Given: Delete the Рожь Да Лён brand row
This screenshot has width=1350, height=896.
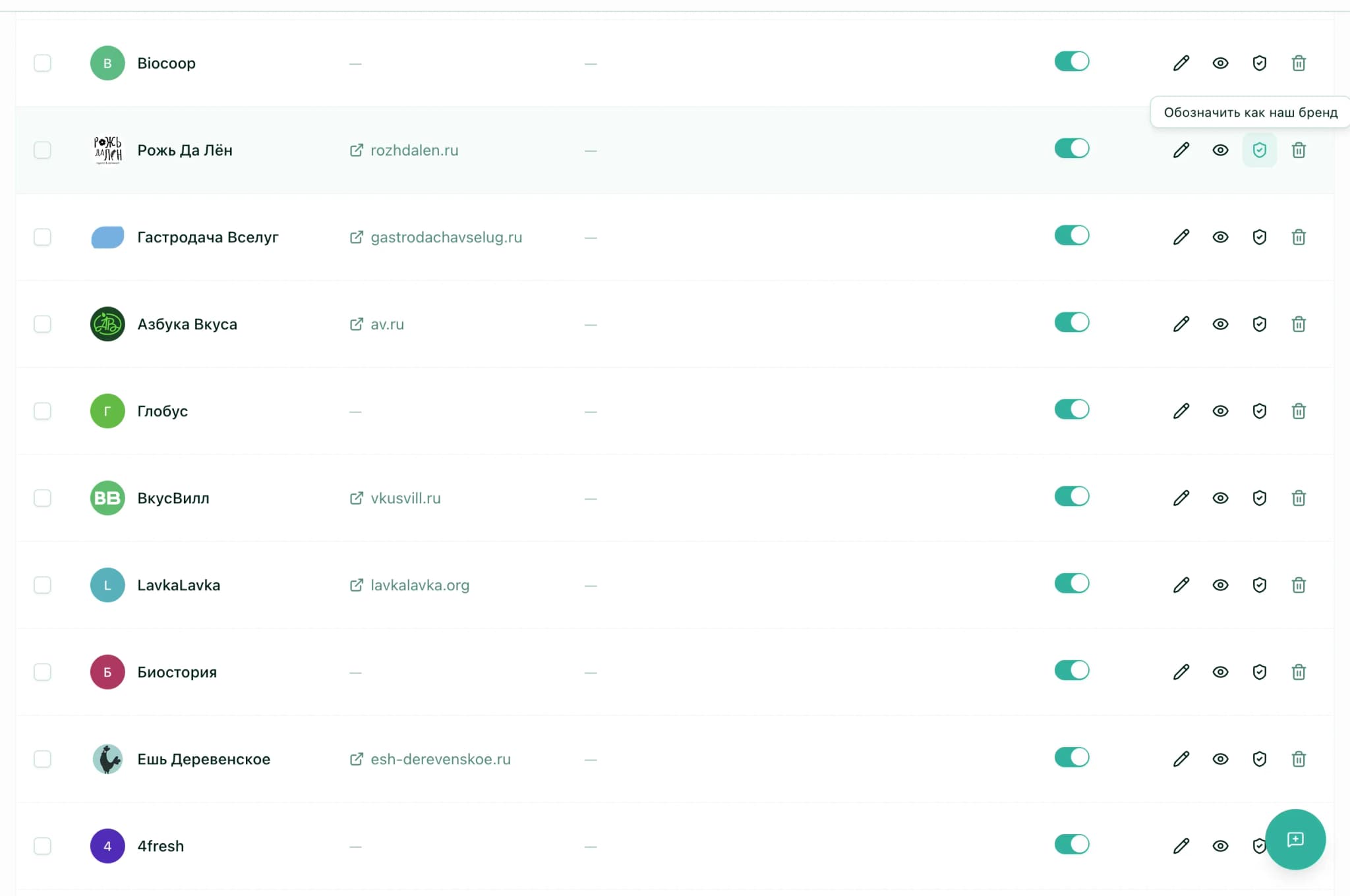Looking at the screenshot, I should [x=1299, y=150].
